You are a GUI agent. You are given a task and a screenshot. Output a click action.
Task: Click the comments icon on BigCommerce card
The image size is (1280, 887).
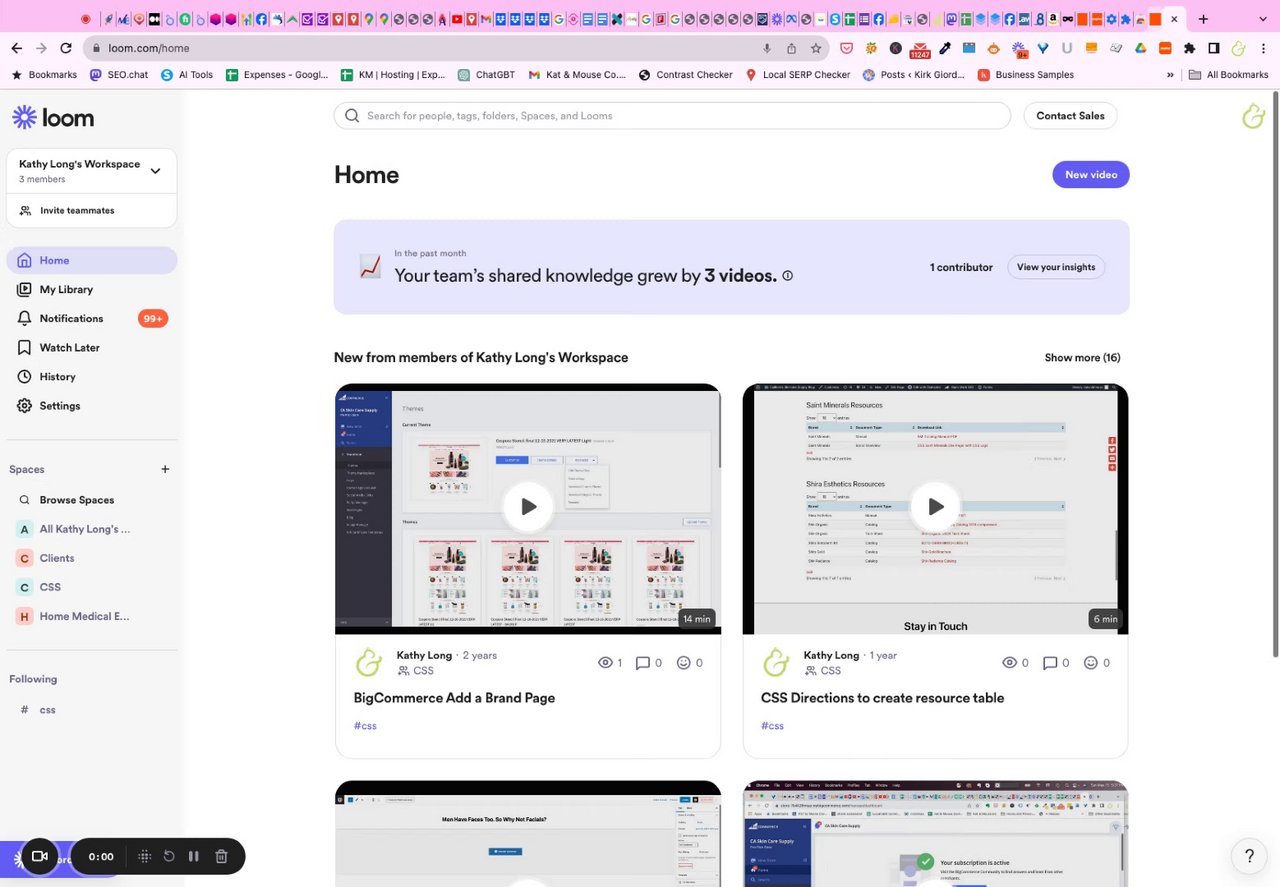point(643,662)
